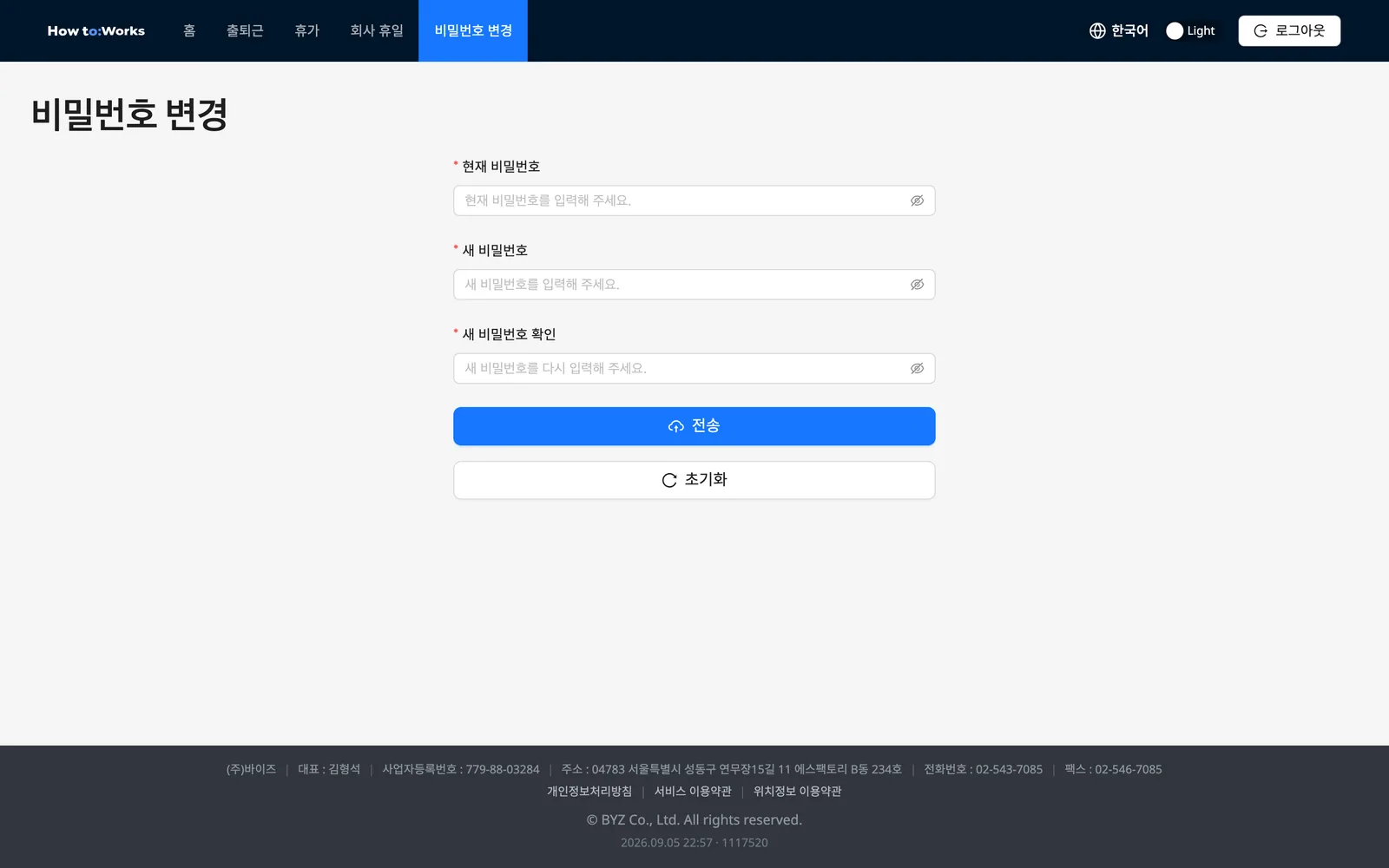Reset the form with 초기화 button
The image size is (1389, 868).
tap(694, 480)
